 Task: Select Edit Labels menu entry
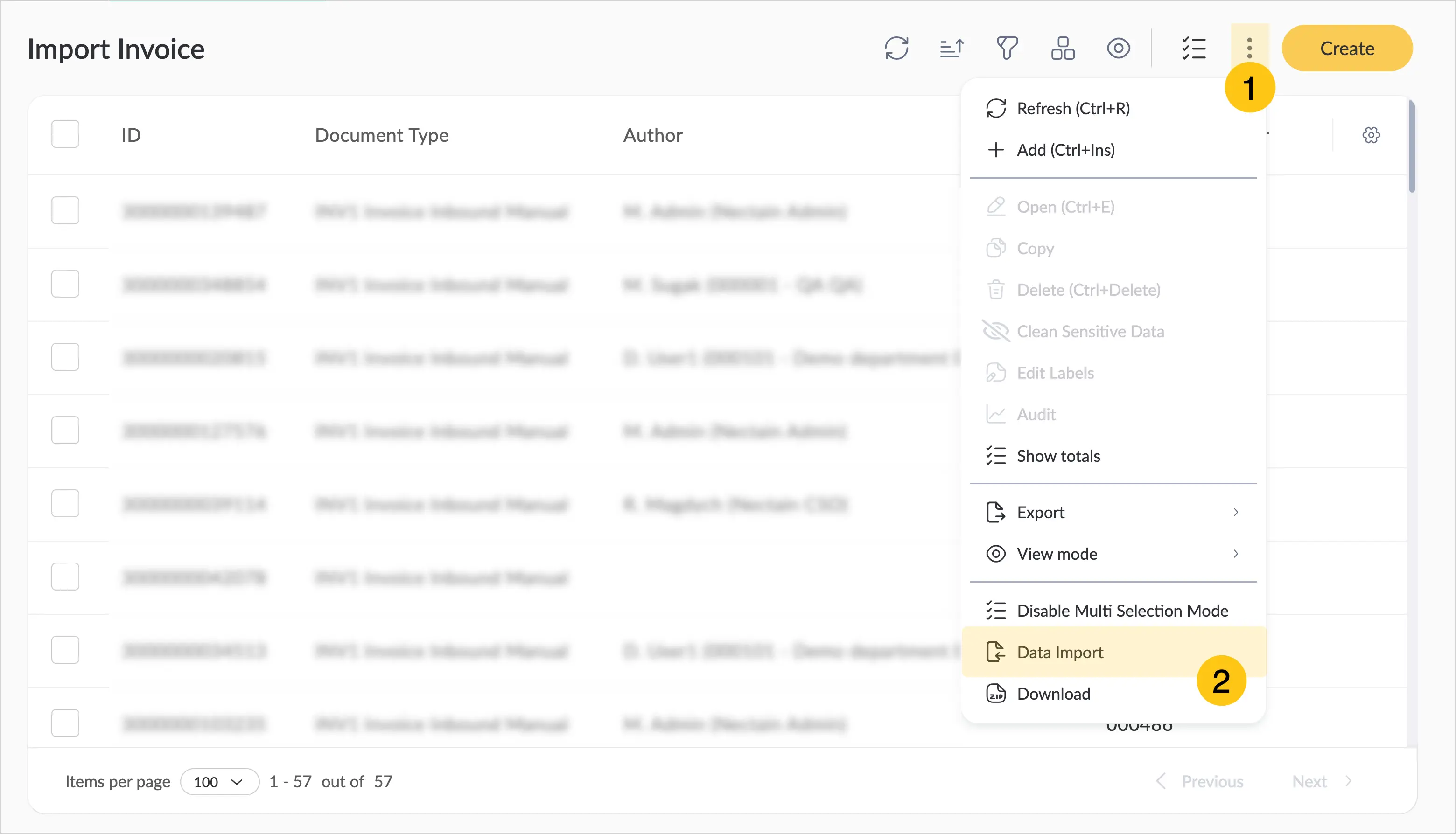[1113, 373]
